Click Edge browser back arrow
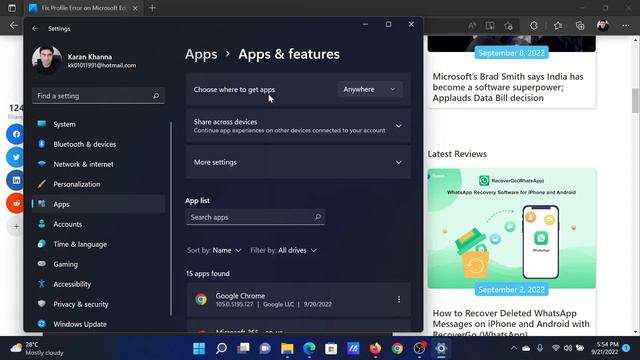 [x=13, y=26]
